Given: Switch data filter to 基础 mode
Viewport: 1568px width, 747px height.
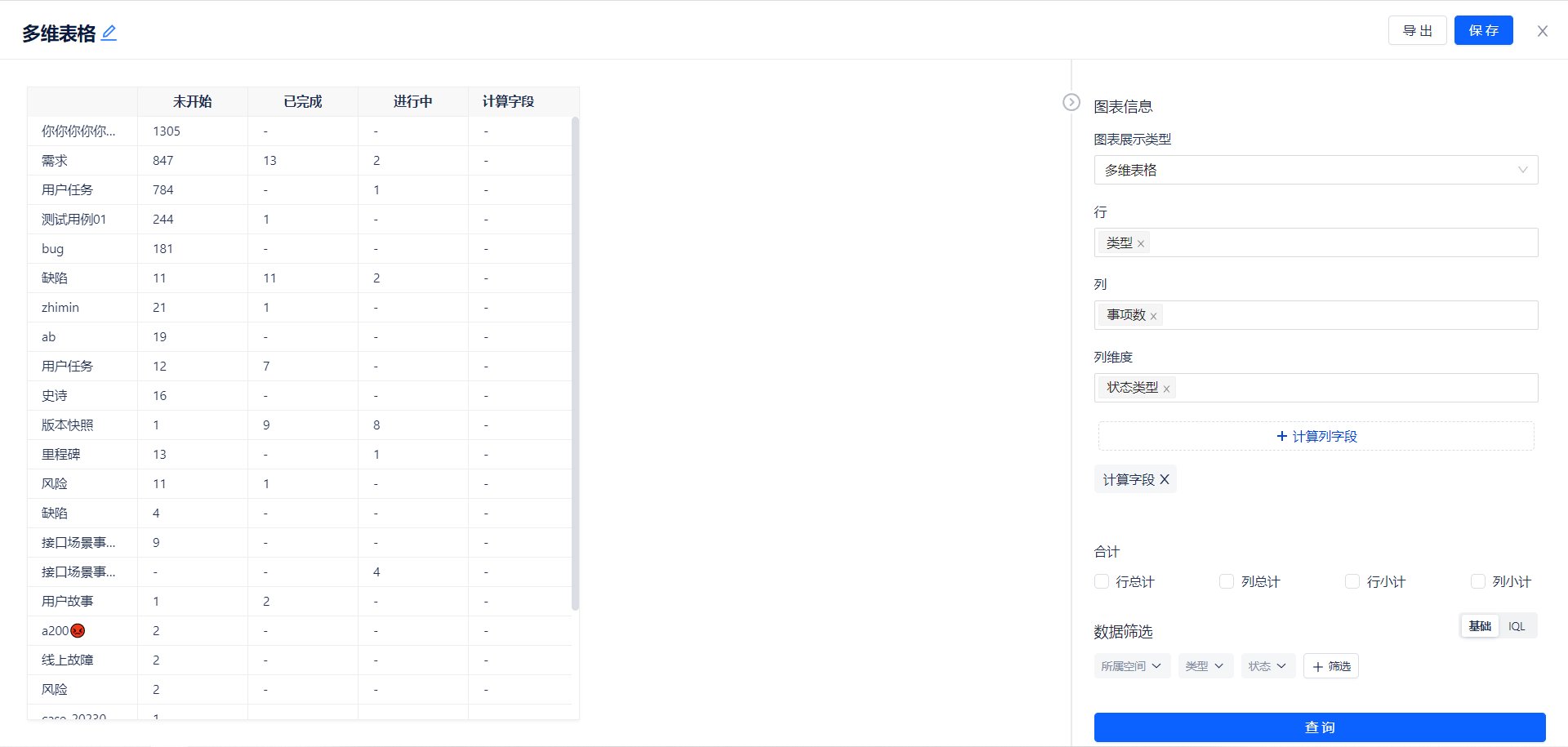Looking at the screenshot, I should point(1480,626).
